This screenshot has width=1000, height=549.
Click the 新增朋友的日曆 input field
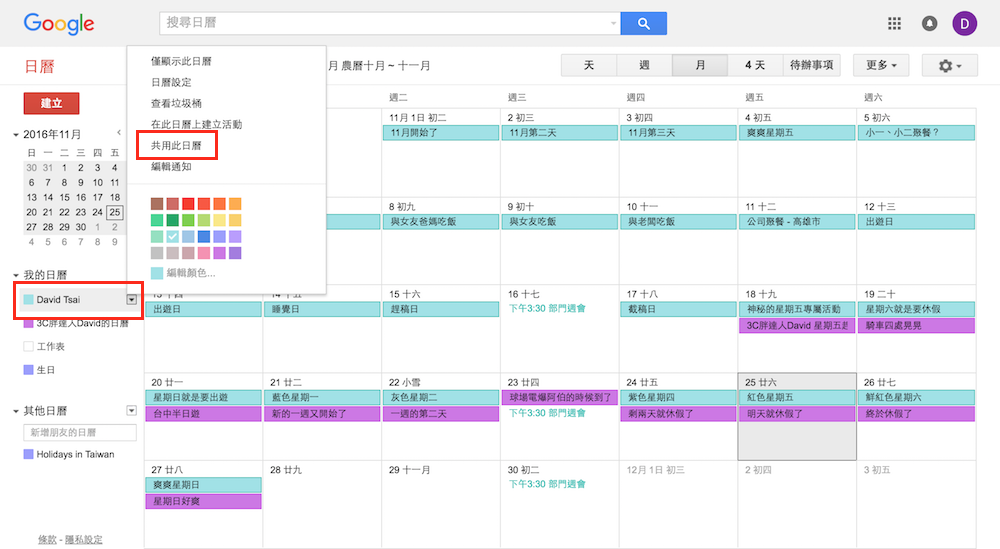(80, 432)
